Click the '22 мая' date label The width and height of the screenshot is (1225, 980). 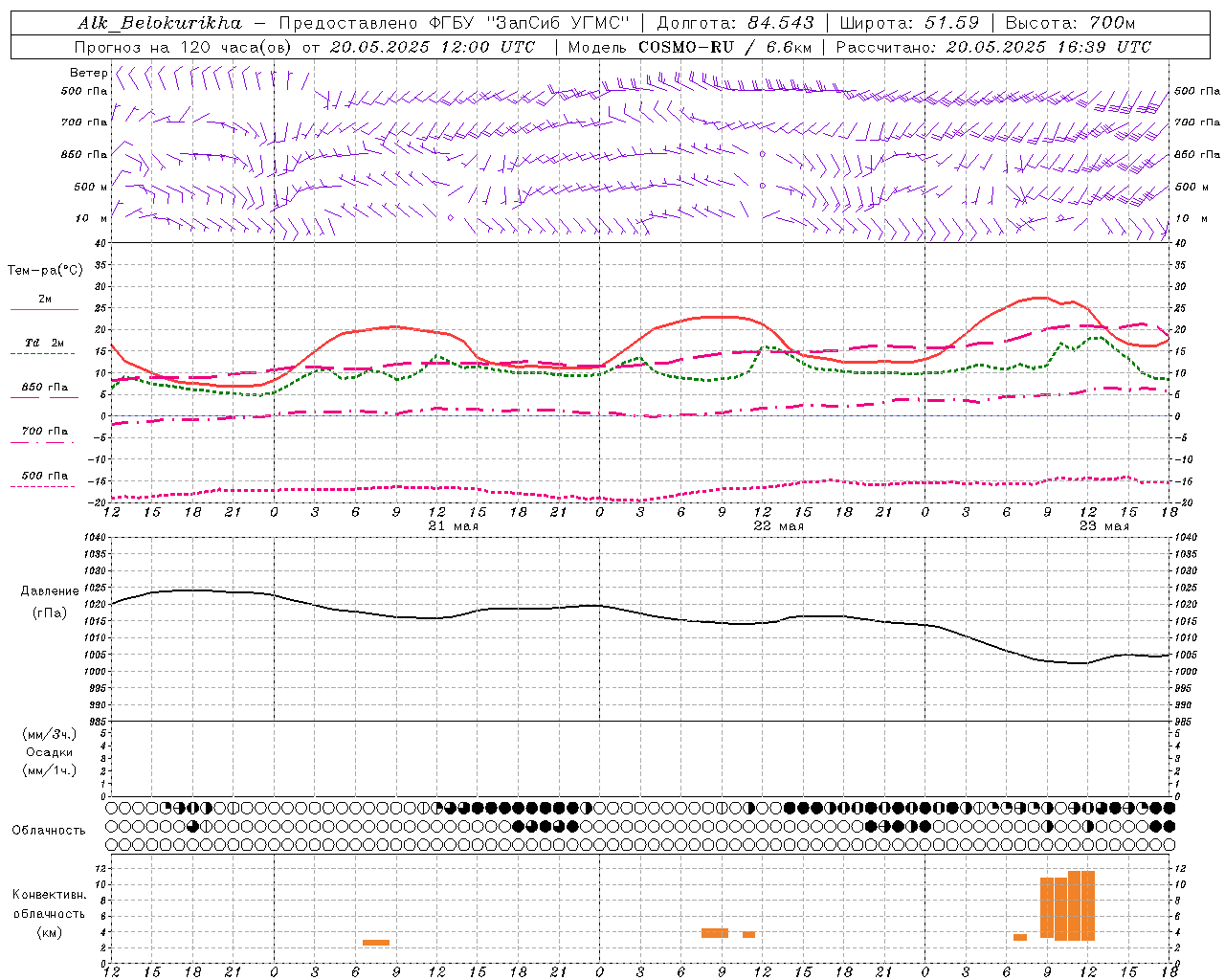click(779, 526)
